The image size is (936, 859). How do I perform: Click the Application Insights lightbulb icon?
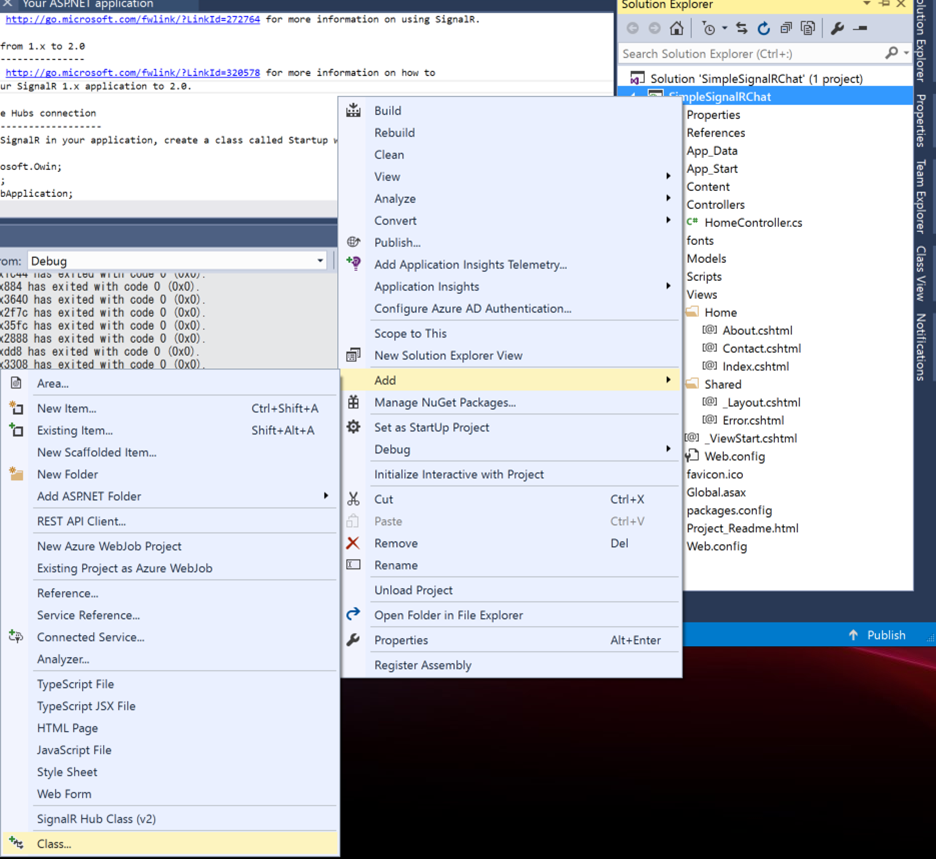353,263
